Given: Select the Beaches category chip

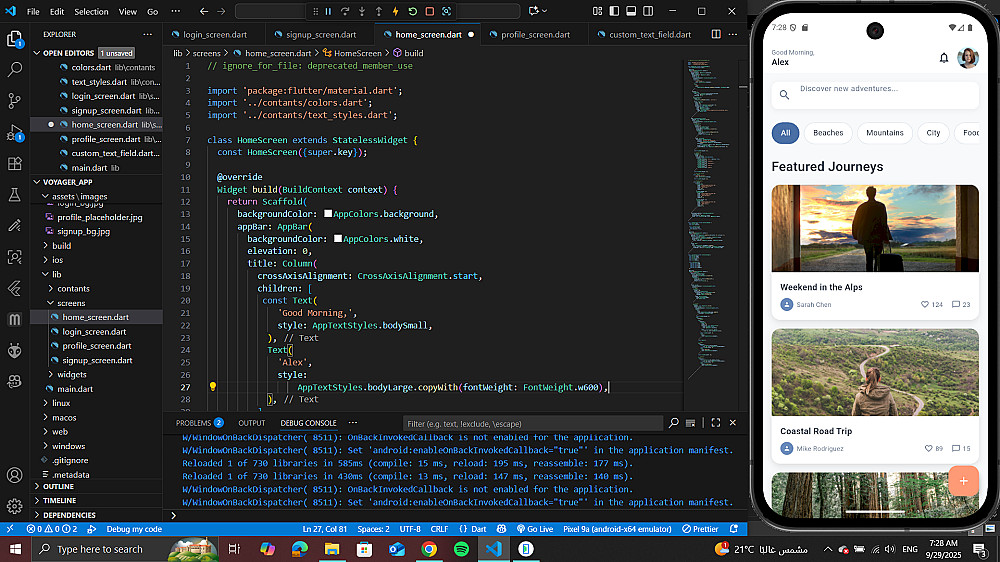Looking at the screenshot, I should click(828, 133).
